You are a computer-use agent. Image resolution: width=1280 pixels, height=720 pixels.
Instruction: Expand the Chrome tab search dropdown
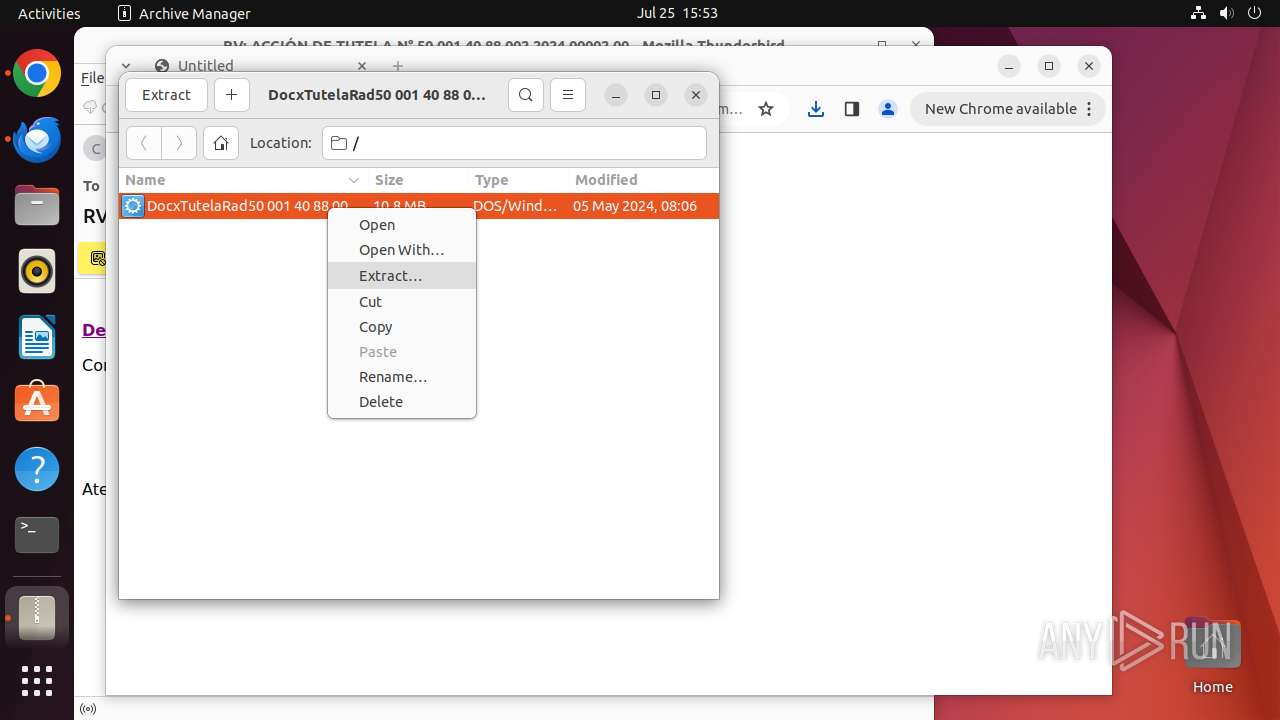point(126,66)
